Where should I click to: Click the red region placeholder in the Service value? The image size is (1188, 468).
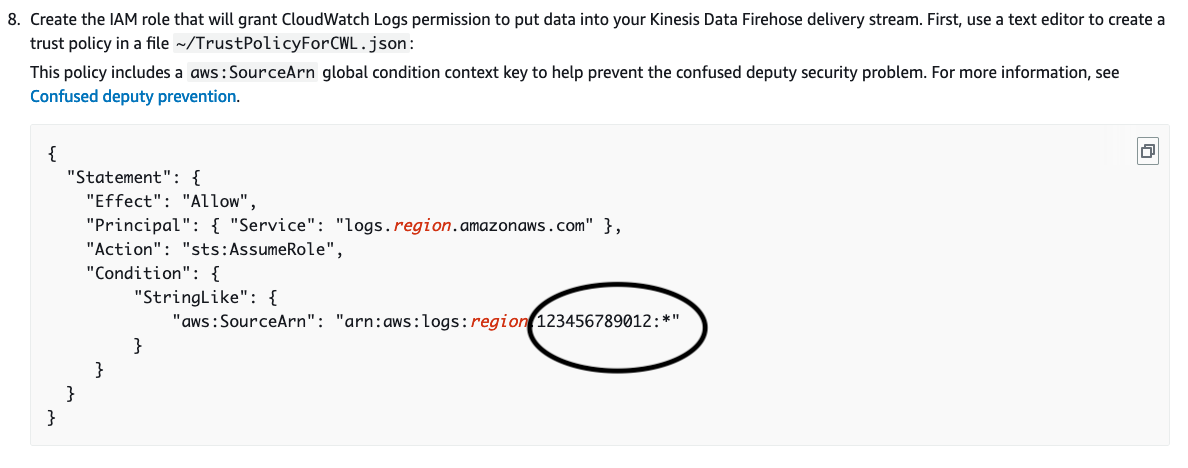[x=426, y=225]
